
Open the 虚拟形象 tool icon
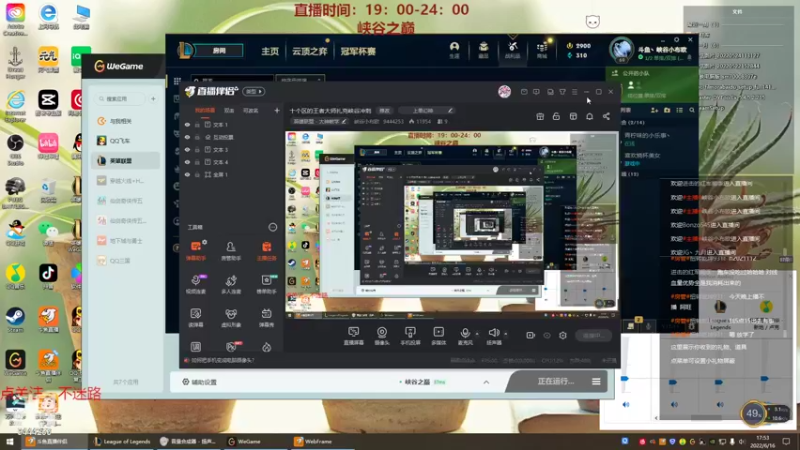point(231,317)
